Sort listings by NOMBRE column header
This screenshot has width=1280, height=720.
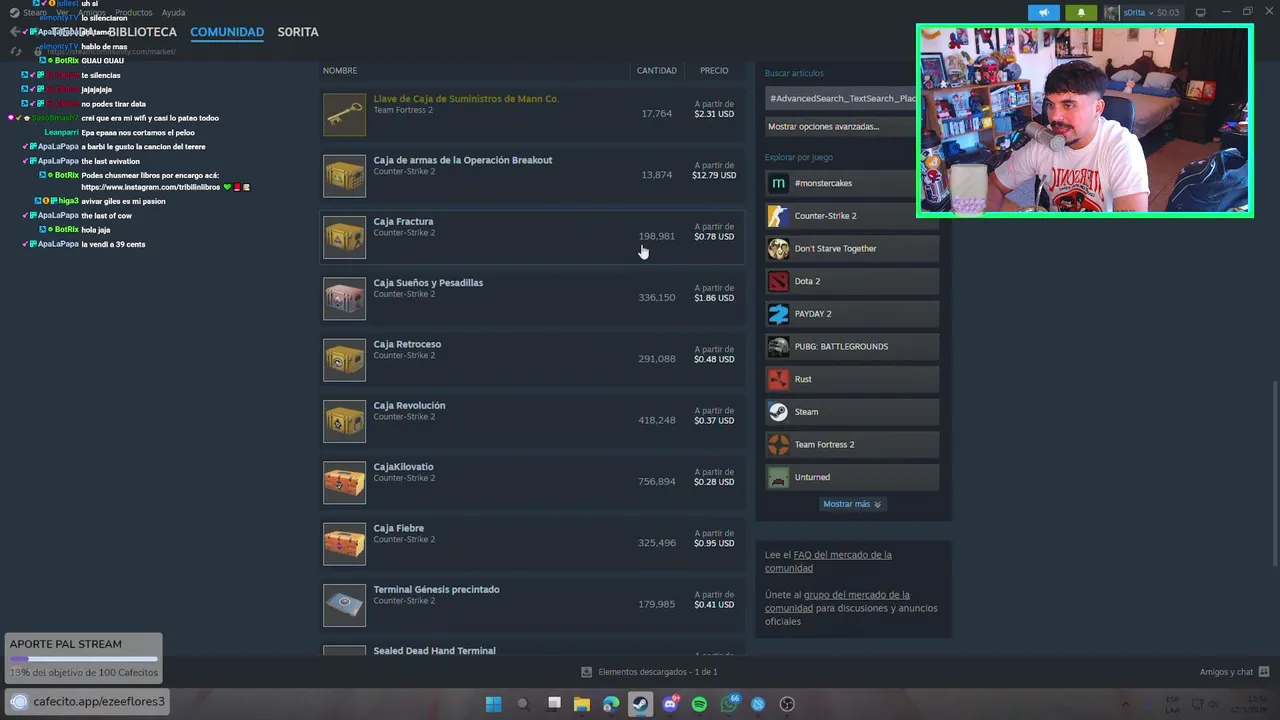coord(340,71)
